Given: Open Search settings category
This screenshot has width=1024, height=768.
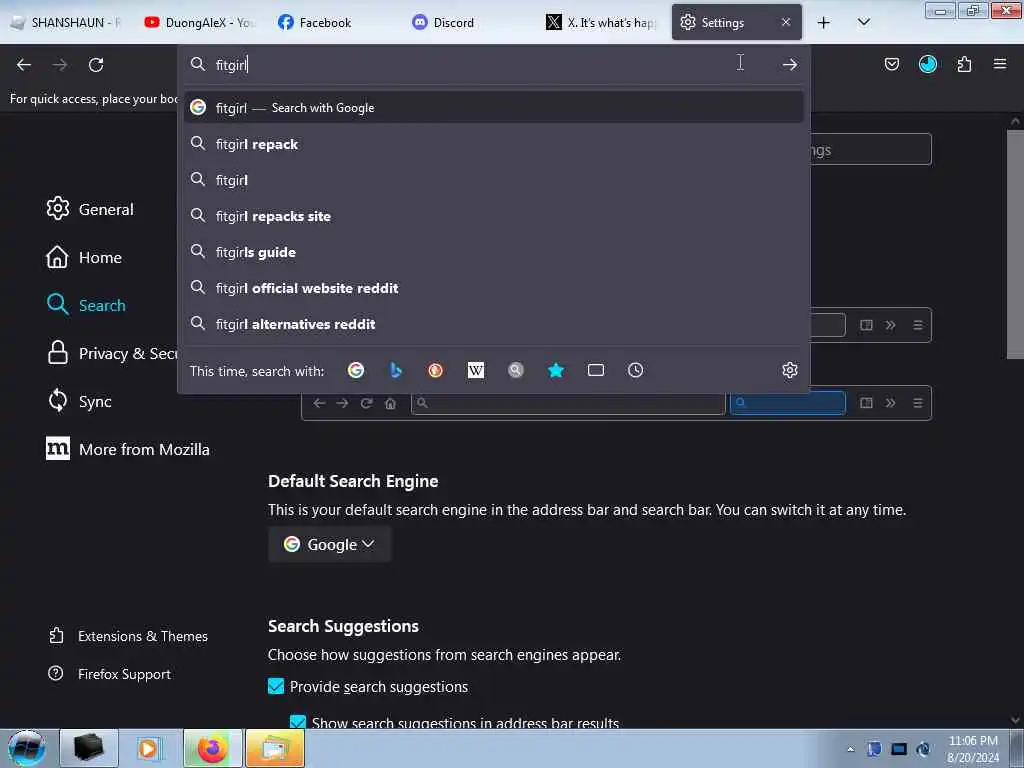Looking at the screenshot, I should click(86, 305).
